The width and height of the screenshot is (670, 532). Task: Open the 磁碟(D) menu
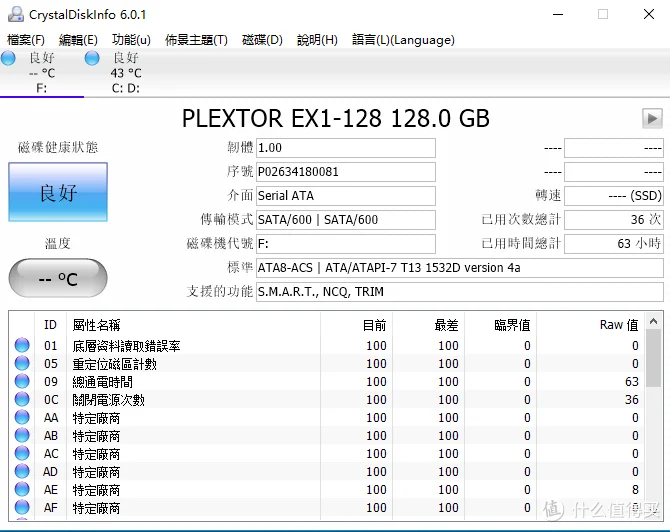(262, 40)
